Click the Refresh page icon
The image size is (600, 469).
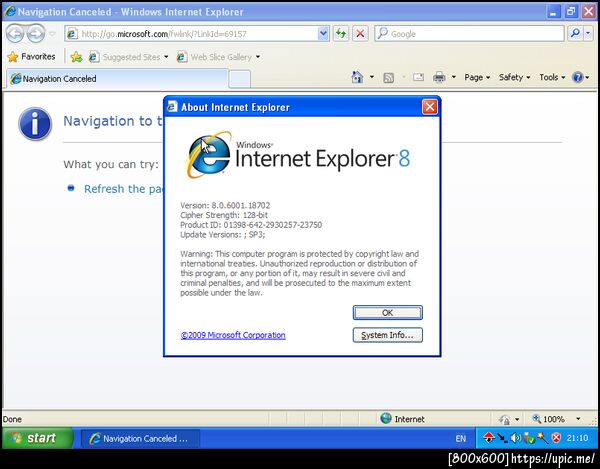[341, 34]
